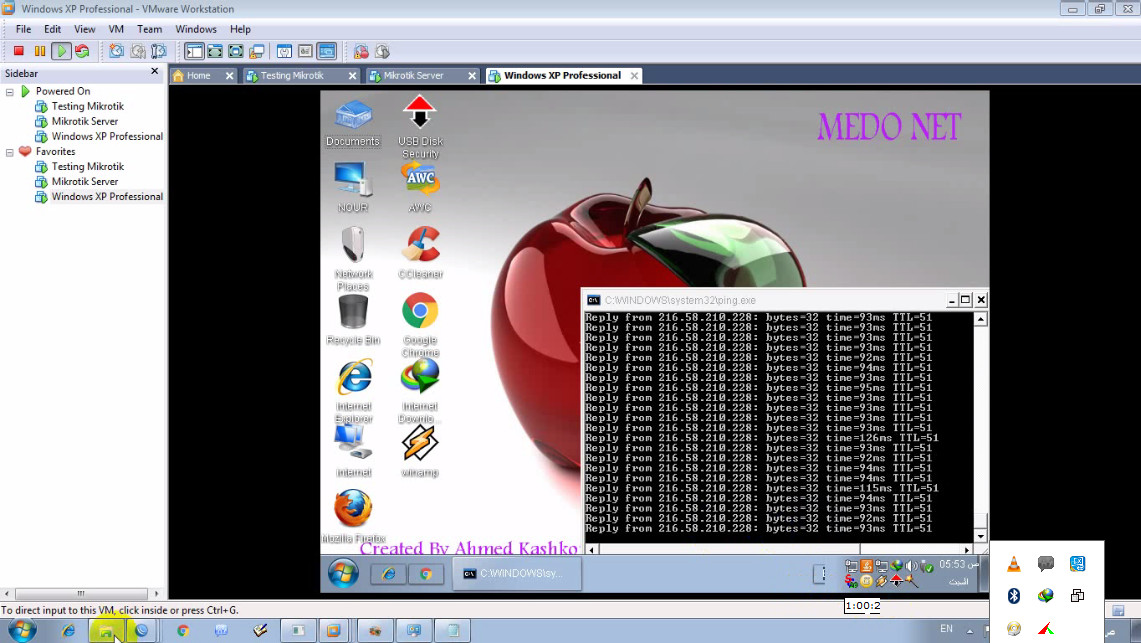The image size is (1141, 643).
Task: Select Windows XP Professional under Favorites
Action: pyautogui.click(x=107, y=196)
